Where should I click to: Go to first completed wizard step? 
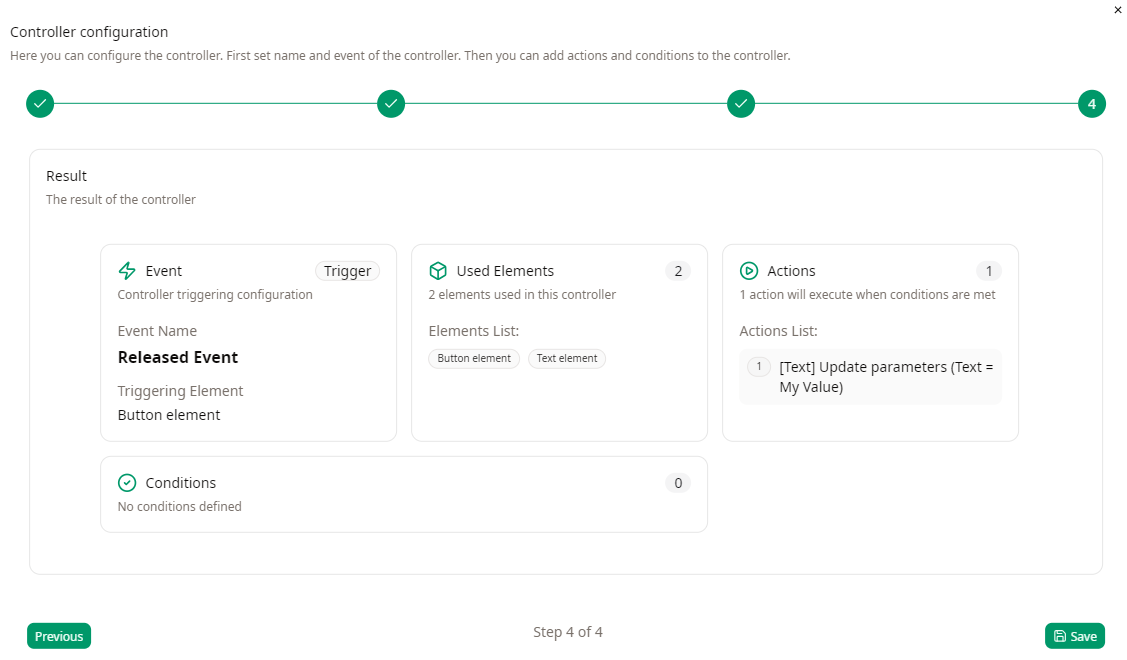40,104
